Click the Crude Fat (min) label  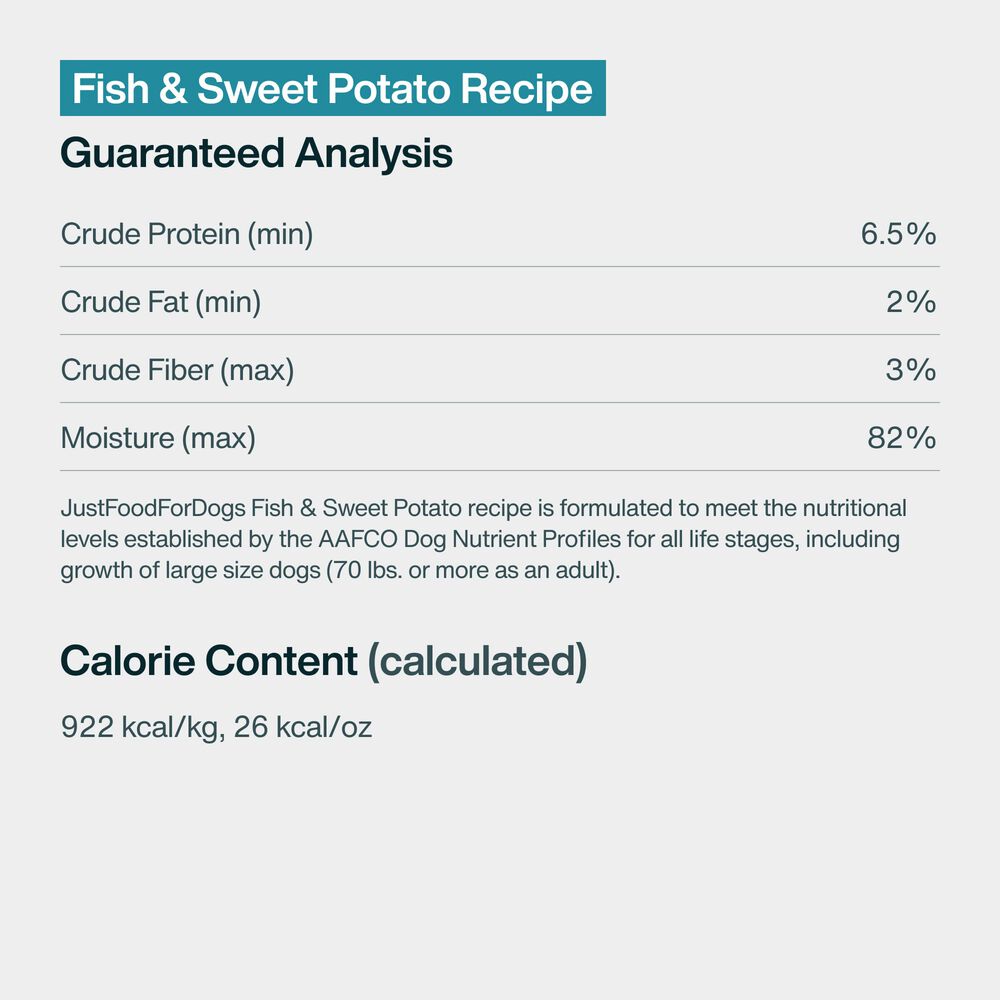click(x=161, y=302)
